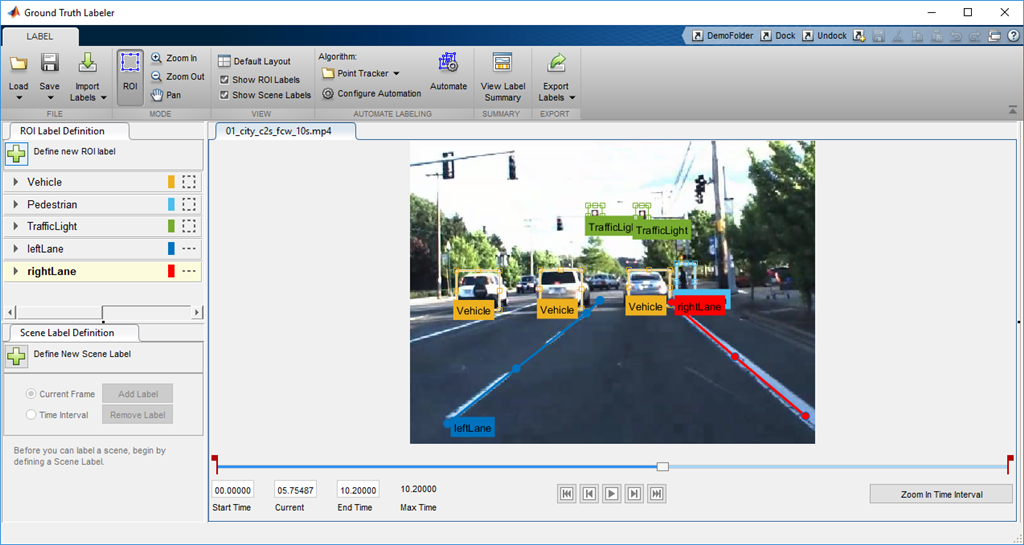Image resolution: width=1024 pixels, height=545 pixels.
Task: Click the Save floppy disk icon
Action: pyautogui.click(x=50, y=63)
